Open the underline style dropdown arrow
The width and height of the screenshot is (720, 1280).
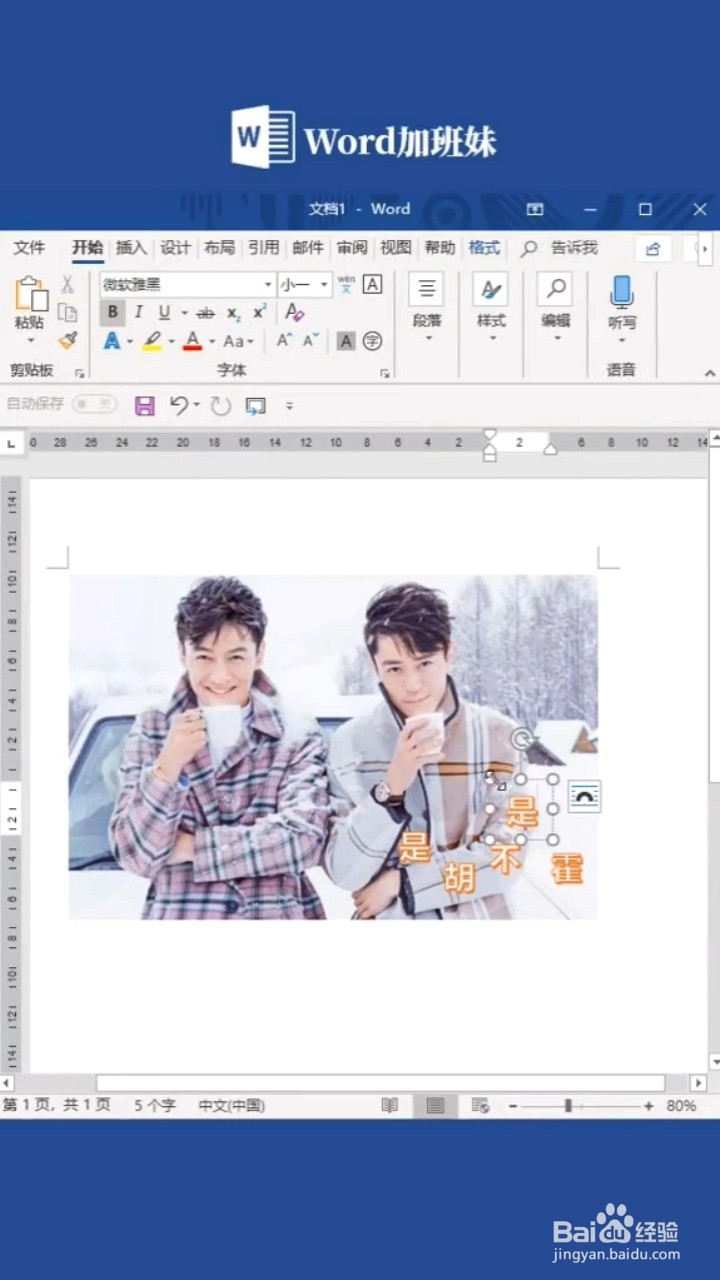[x=184, y=313]
